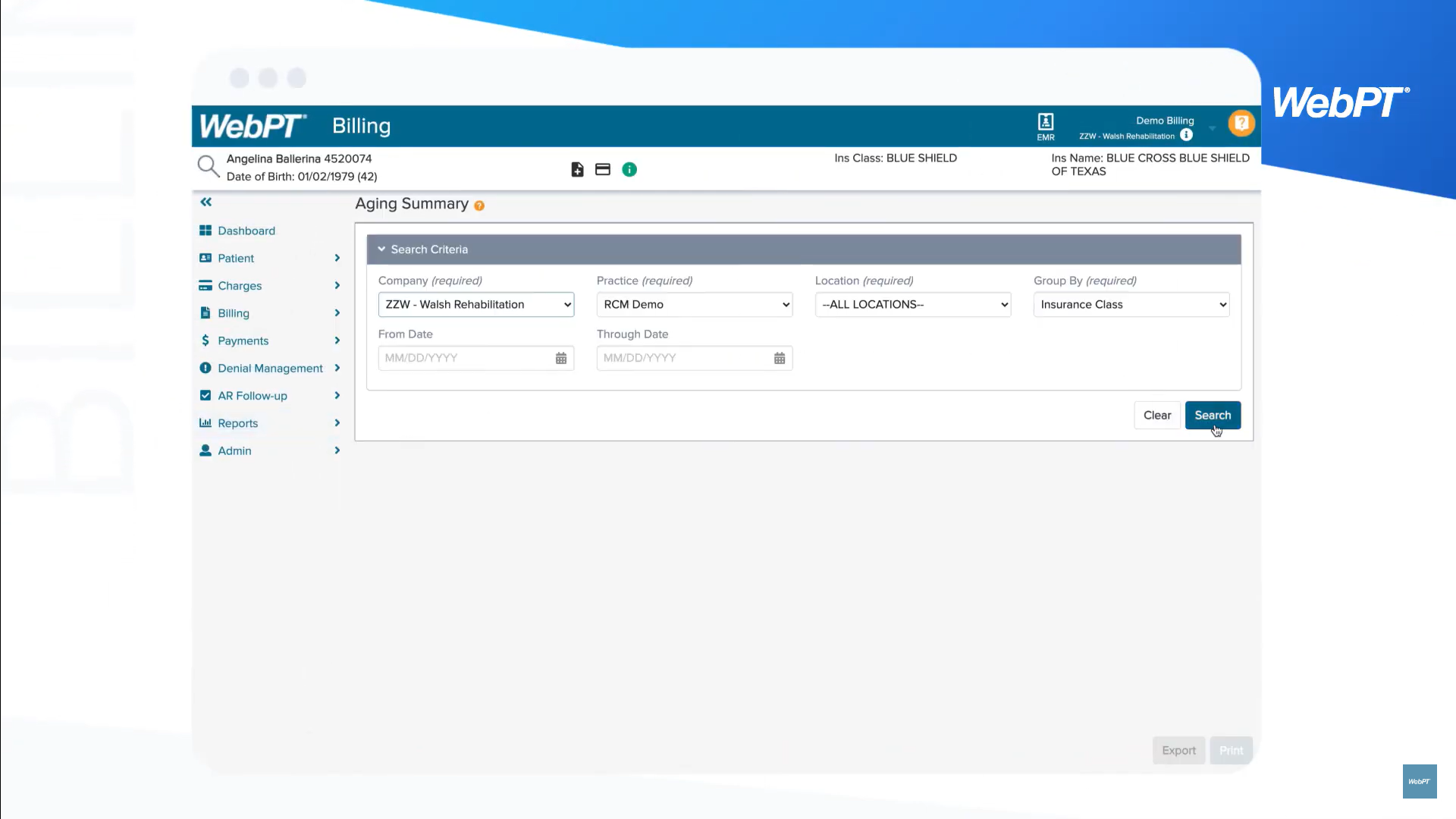Image resolution: width=1456 pixels, height=819 pixels.
Task: Click the green patient info icon
Action: pyautogui.click(x=629, y=170)
